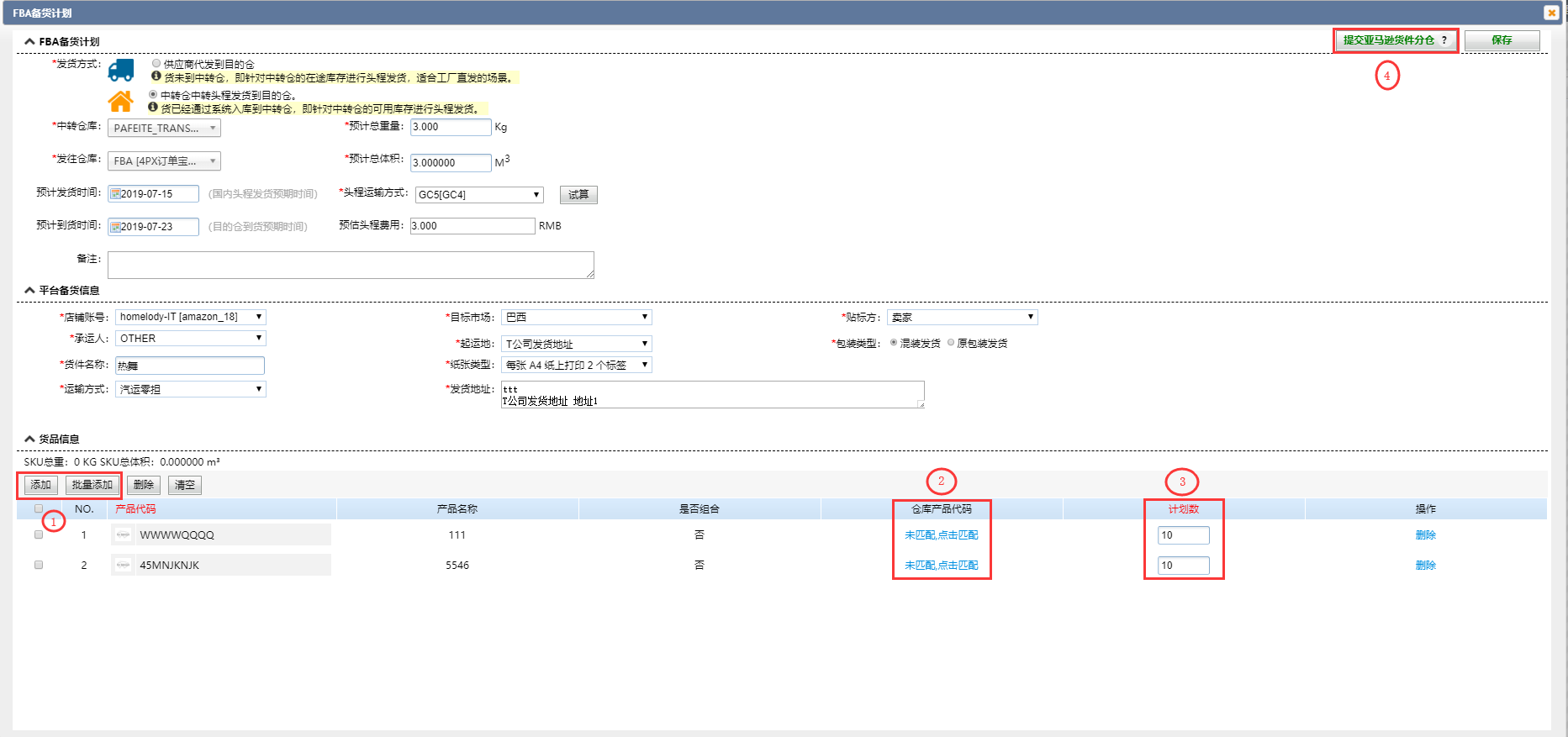Click the blue truck shipping icon
This screenshot has width=1568, height=737.
(x=121, y=70)
